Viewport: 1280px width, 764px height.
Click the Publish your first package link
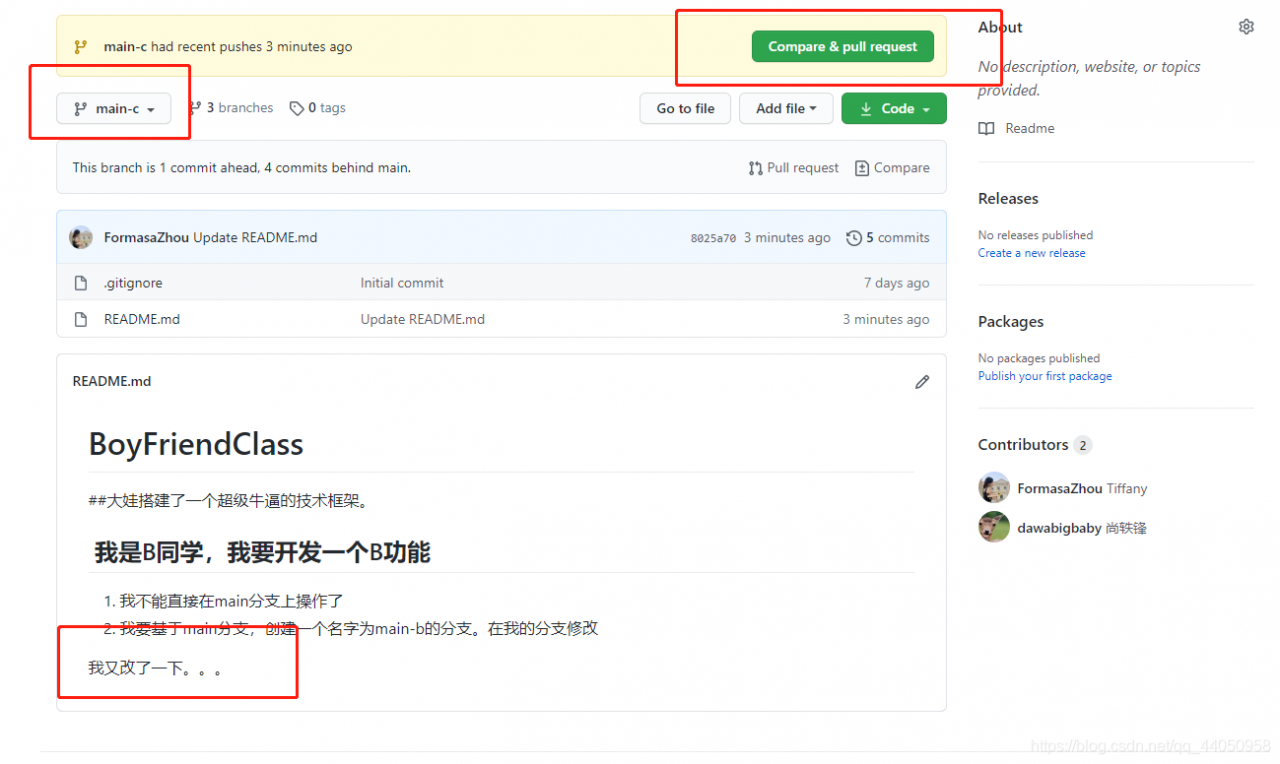(x=1044, y=375)
